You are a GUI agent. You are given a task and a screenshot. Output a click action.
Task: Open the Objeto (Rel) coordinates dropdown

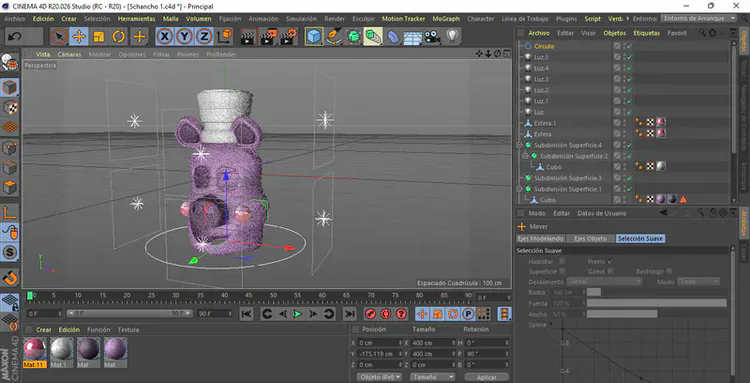pos(380,377)
